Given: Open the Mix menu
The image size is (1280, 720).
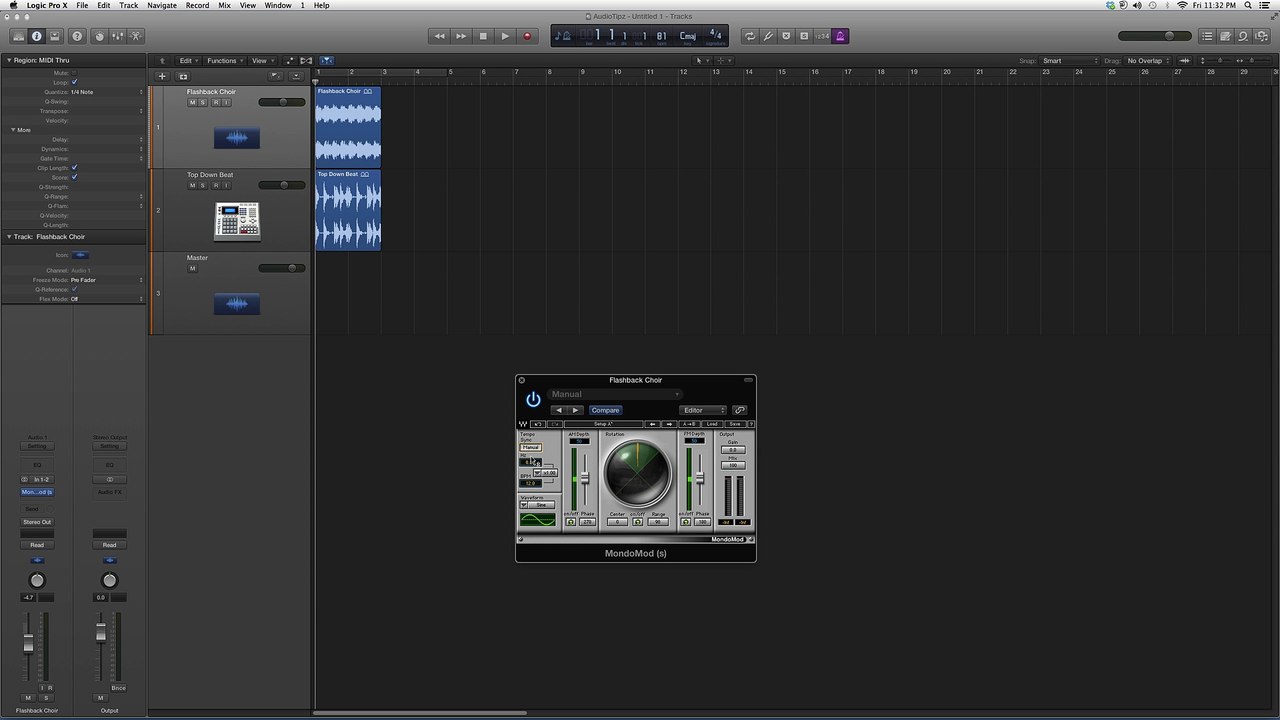Looking at the screenshot, I should [x=224, y=5].
